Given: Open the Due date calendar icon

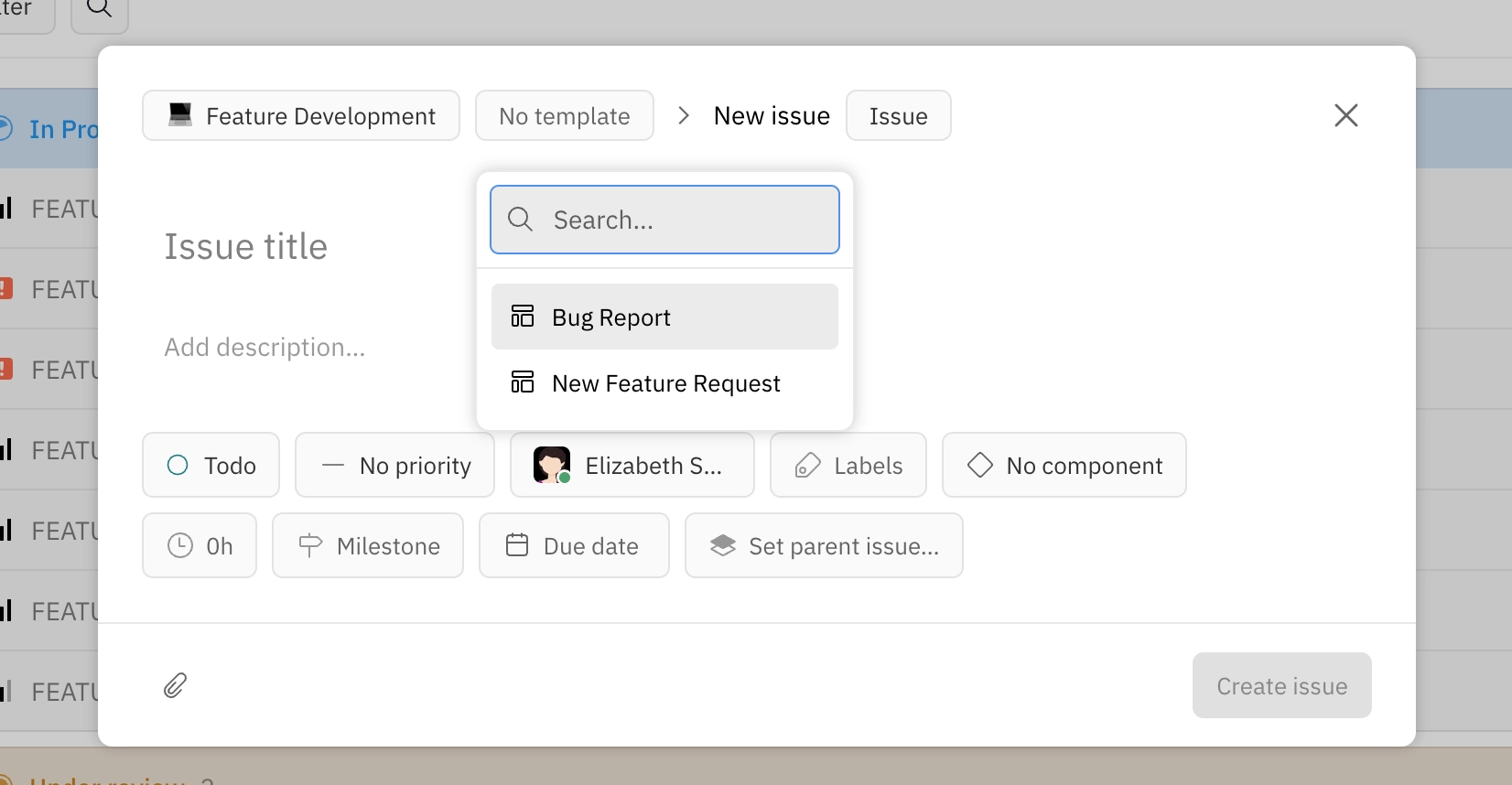Looking at the screenshot, I should pyautogui.click(x=518, y=545).
